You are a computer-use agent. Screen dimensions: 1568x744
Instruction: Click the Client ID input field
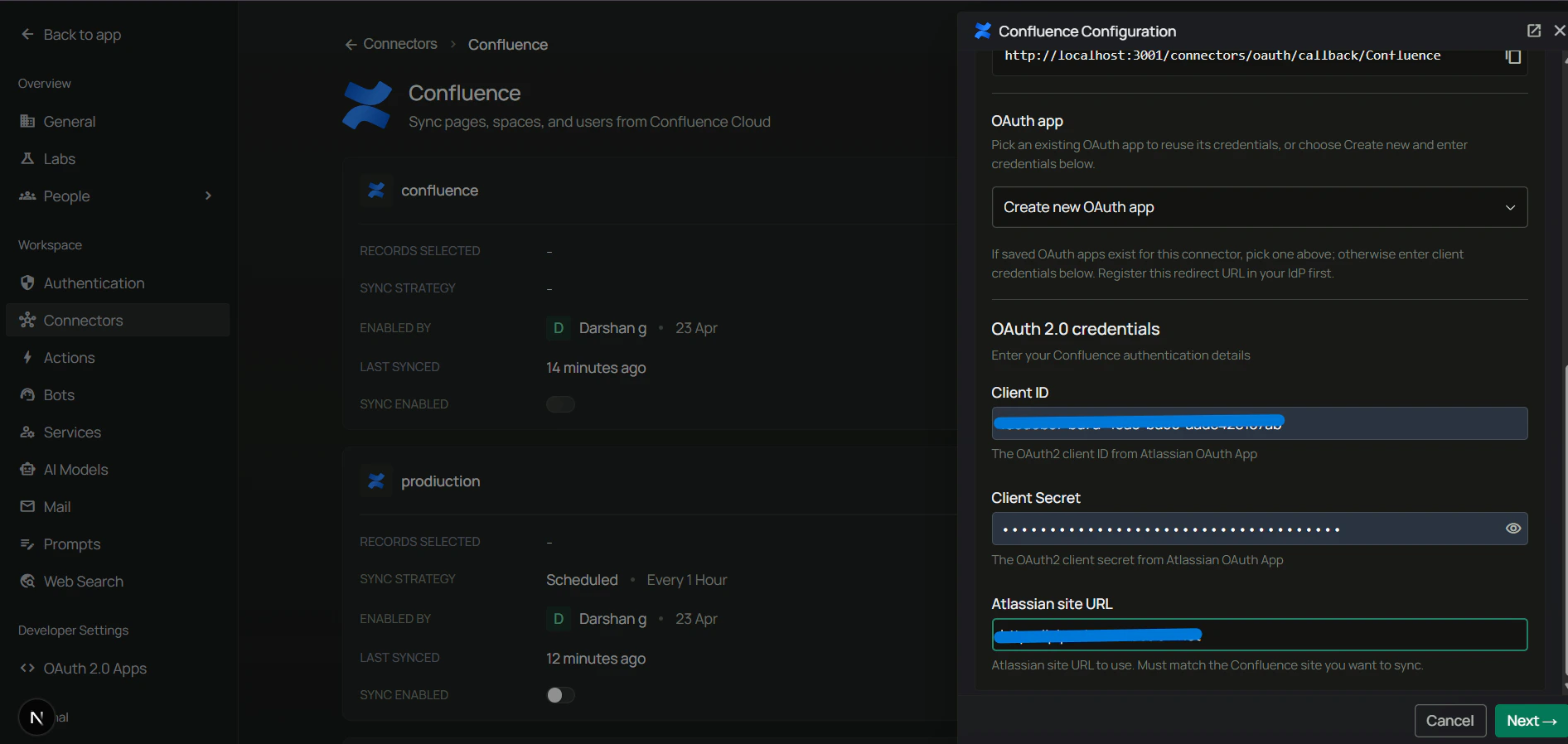click(x=1259, y=423)
